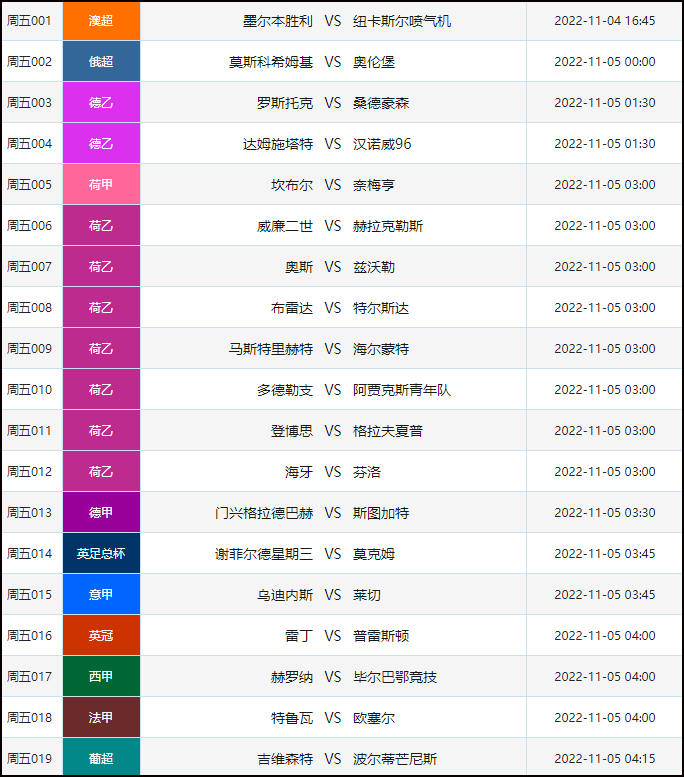The height and width of the screenshot is (777, 684).
Task: Select team 坎布尔
Action: point(292,185)
